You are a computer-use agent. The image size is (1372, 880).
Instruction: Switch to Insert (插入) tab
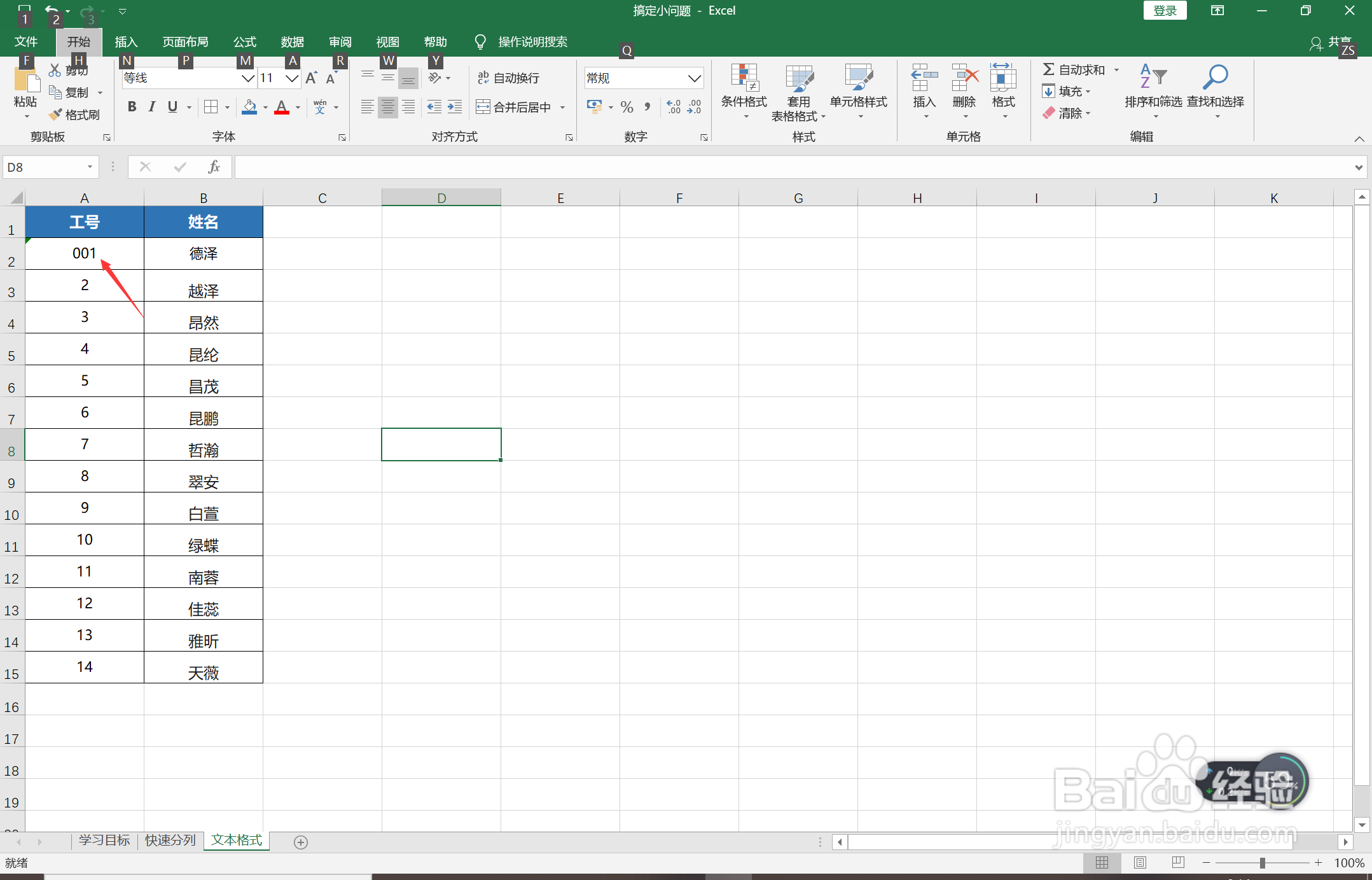[x=126, y=42]
